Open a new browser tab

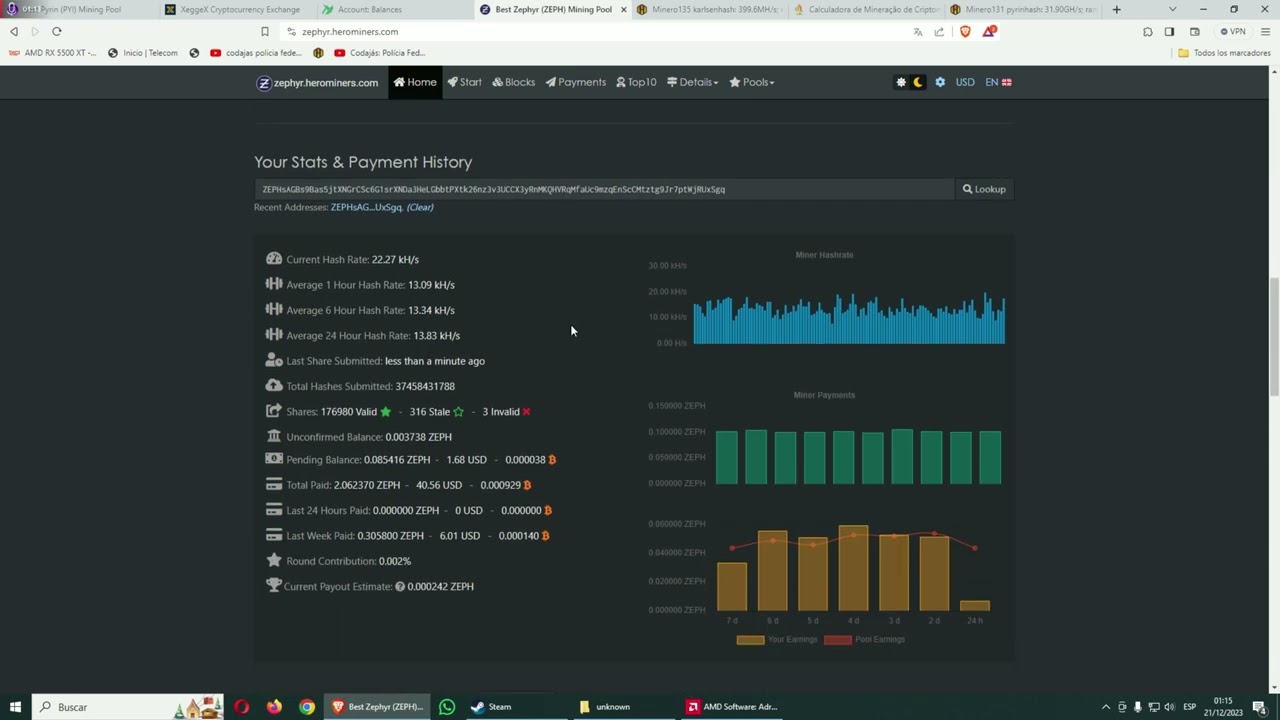tap(1116, 10)
